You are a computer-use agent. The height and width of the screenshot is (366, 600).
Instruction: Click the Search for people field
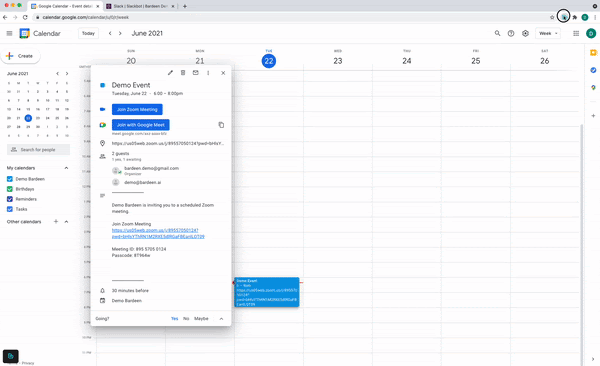38,150
